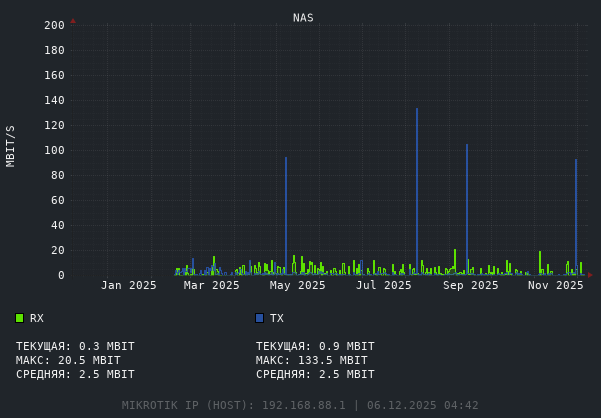Click the green RX legend swatch
The height and width of the screenshot is (418, 601).
(x=19, y=318)
